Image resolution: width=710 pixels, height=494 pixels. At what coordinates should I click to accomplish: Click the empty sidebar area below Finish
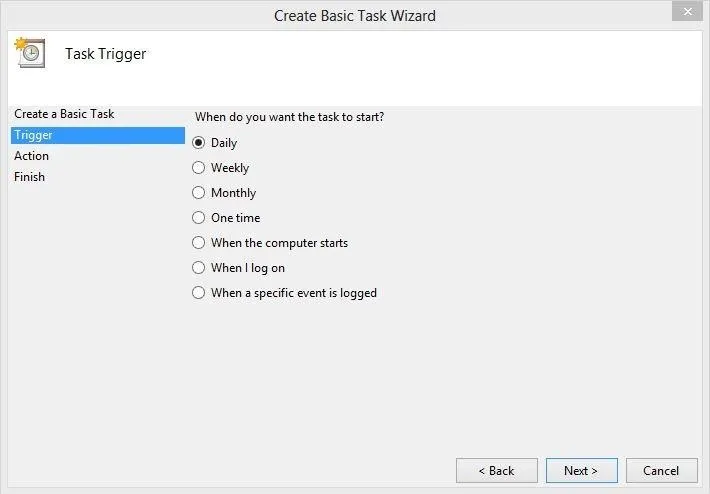tap(98, 317)
